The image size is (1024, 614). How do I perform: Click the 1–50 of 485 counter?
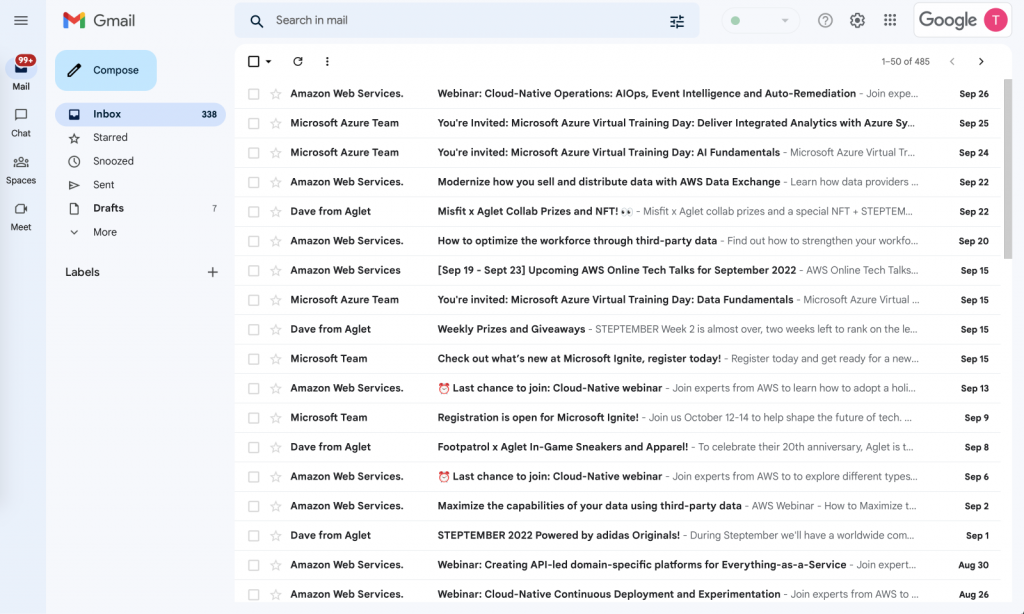(905, 61)
